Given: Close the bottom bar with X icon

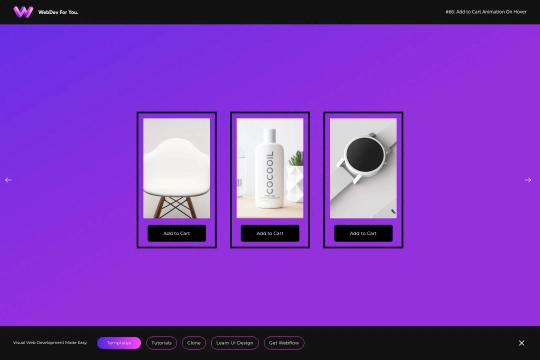Looking at the screenshot, I should pos(521,343).
